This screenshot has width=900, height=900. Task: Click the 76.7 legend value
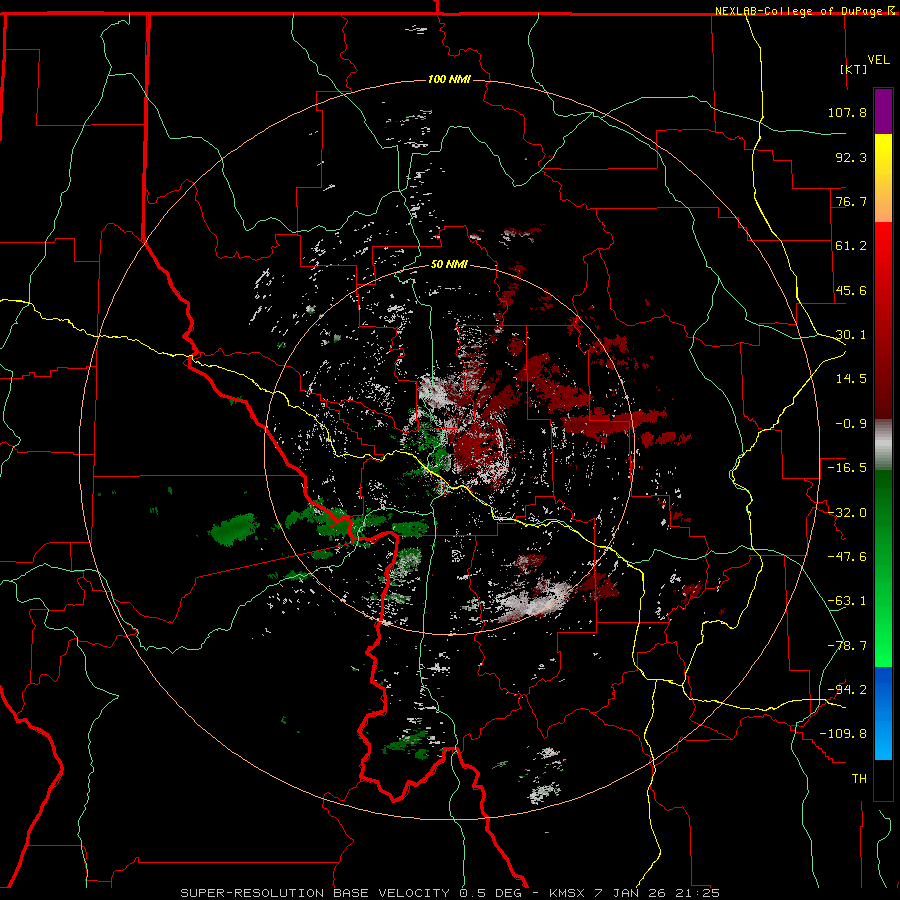coord(851,201)
